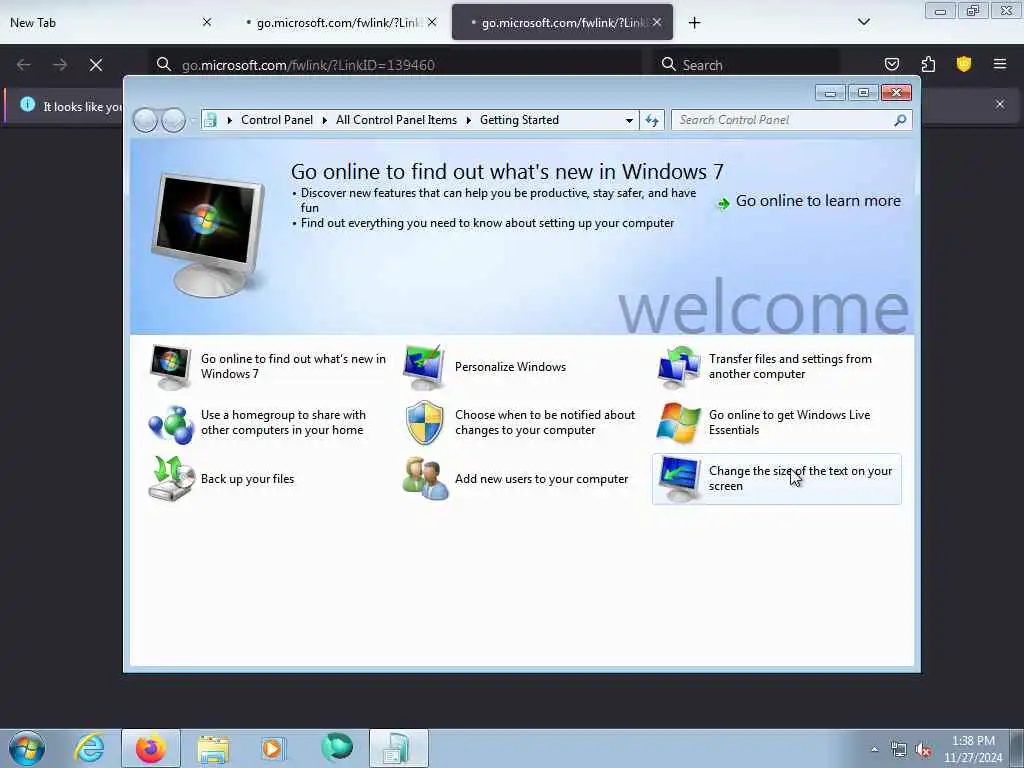Click the refresh button in Control Panel address bar
Viewport: 1024px width, 768px height.
[x=652, y=120]
